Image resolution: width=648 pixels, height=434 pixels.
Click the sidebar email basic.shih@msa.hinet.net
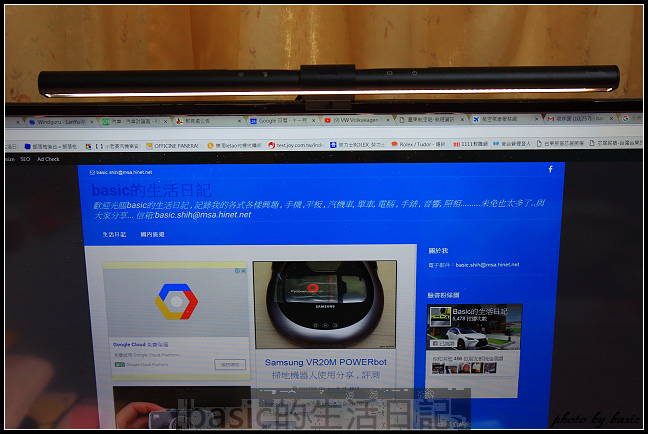pyautogui.click(x=487, y=265)
